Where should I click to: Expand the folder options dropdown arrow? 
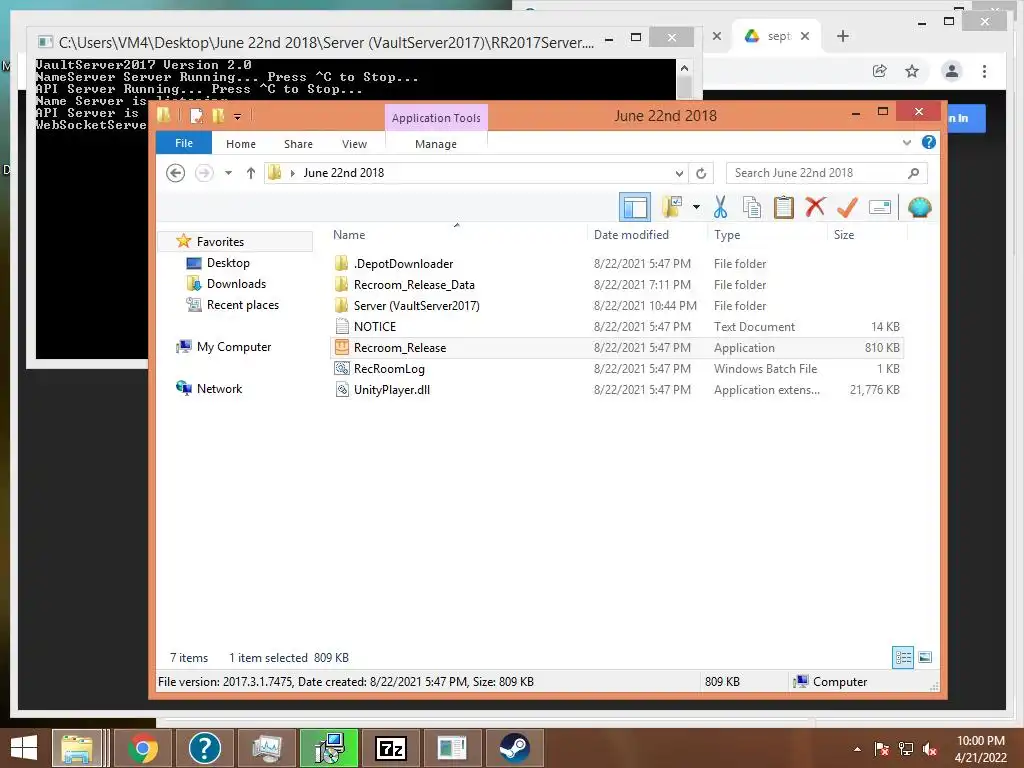(x=696, y=208)
